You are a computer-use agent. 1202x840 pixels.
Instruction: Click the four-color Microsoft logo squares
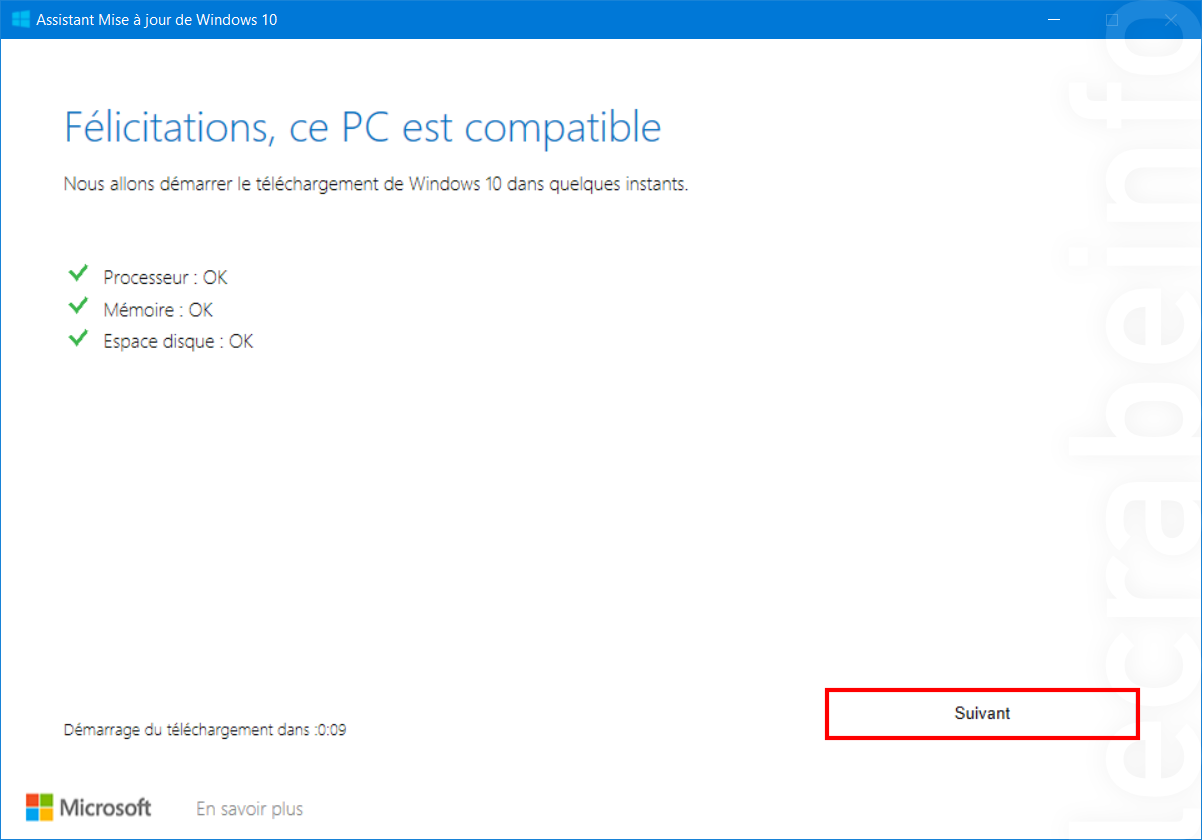pos(39,807)
